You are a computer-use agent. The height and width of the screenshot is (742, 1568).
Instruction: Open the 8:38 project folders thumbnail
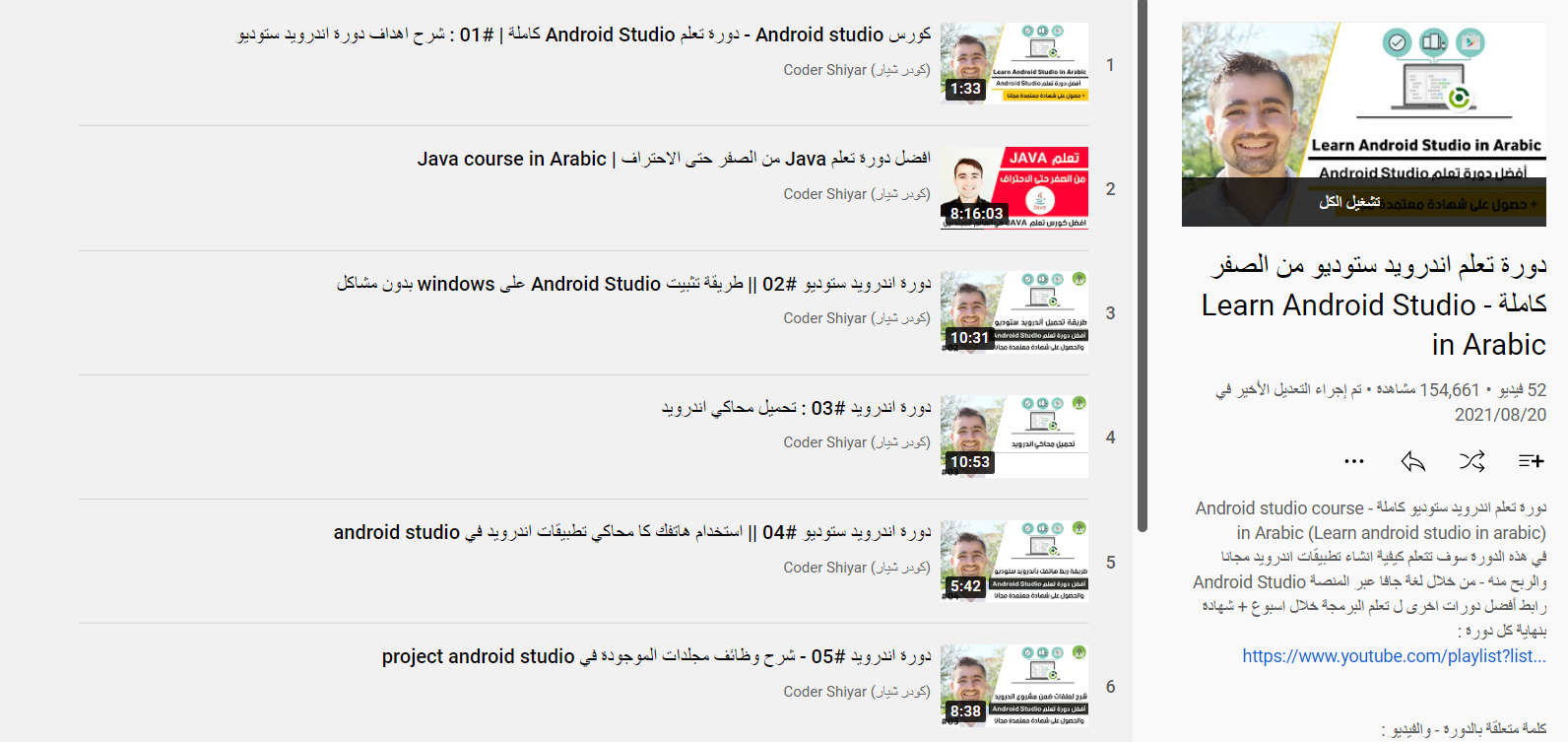pos(1014,686)
